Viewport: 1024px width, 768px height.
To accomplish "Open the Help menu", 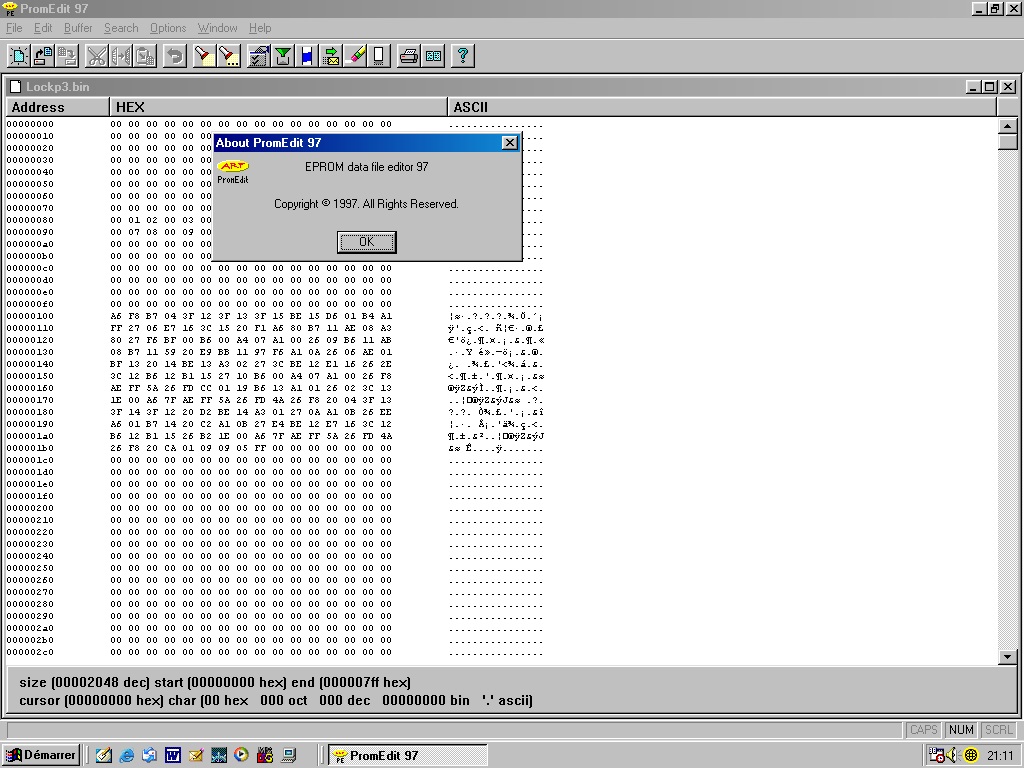I will [x=260, y=28].
